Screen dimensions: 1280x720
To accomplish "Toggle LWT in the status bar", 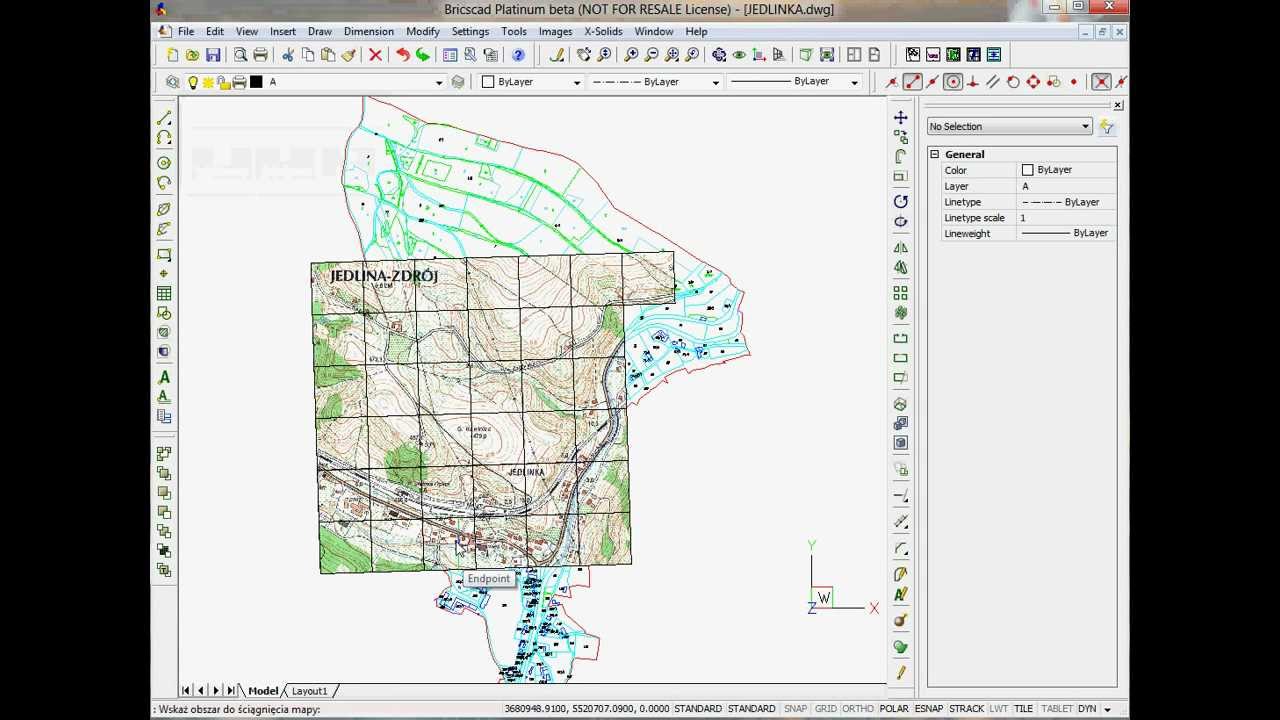I will 998,709.
